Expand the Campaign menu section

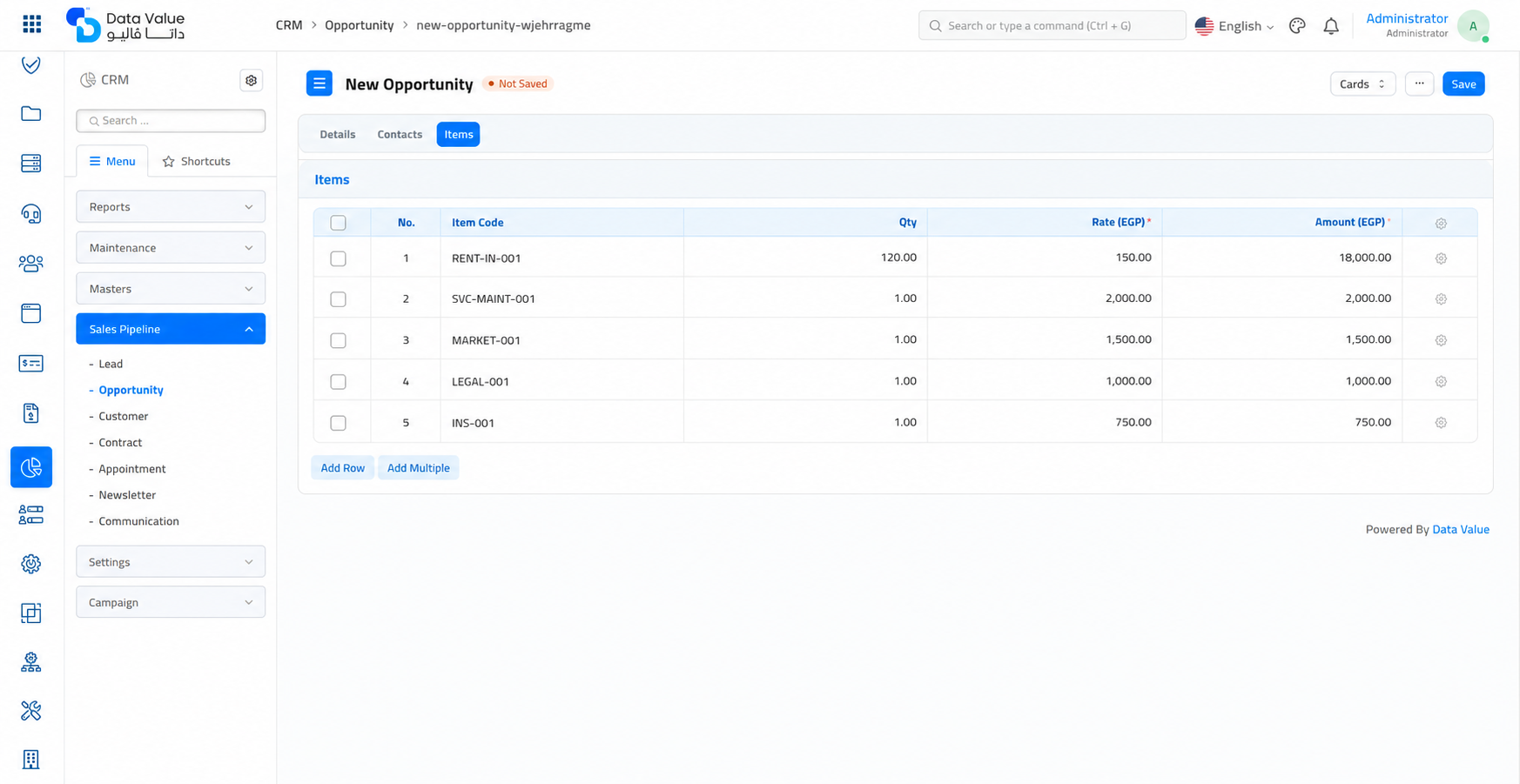(x=171, y=602)
